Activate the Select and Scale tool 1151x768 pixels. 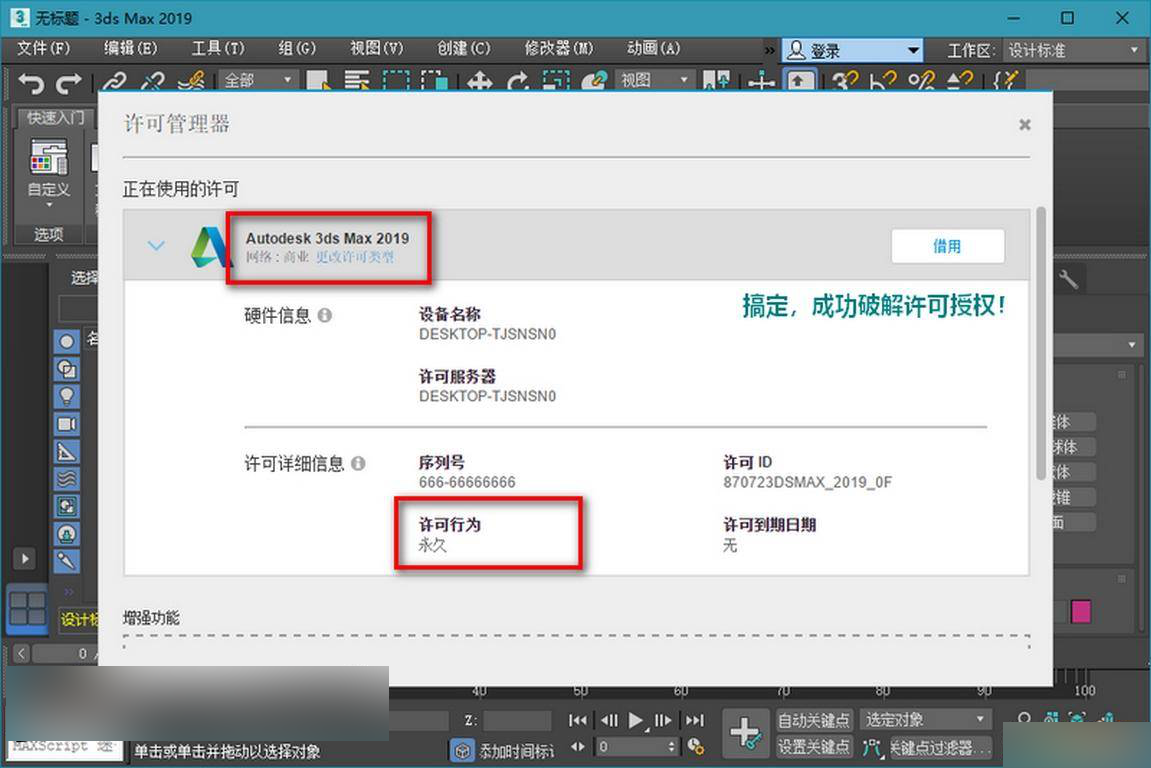coord(556,81)
